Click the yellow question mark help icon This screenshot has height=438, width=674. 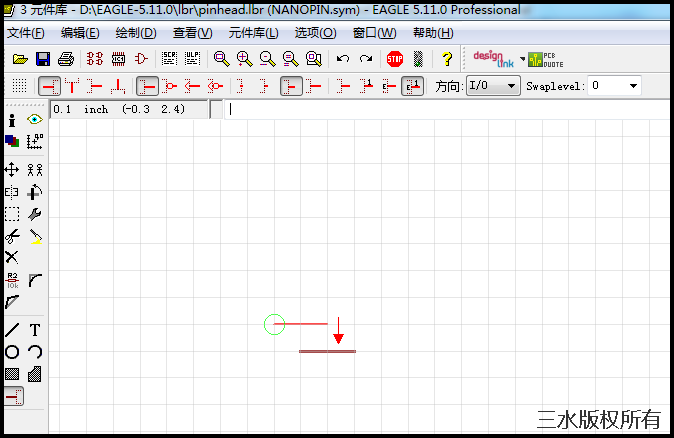point(446,59)
